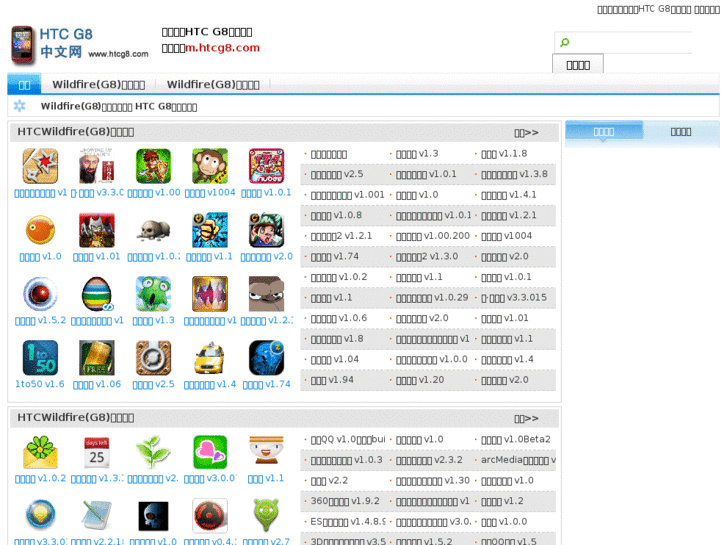The height and width of the screenshot is (545, 727).
Task: Click the search button below the search box
Action: [578, 64]
